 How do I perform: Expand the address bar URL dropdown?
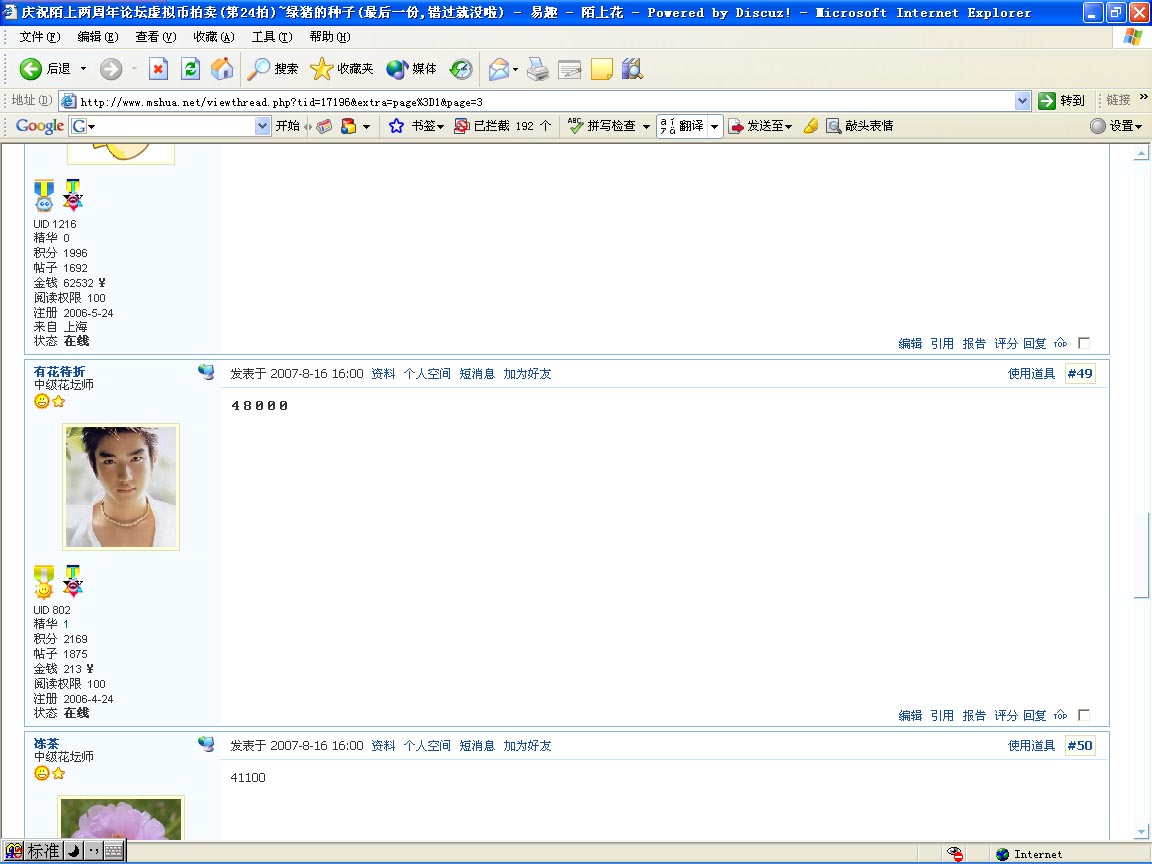point(1022,101)
